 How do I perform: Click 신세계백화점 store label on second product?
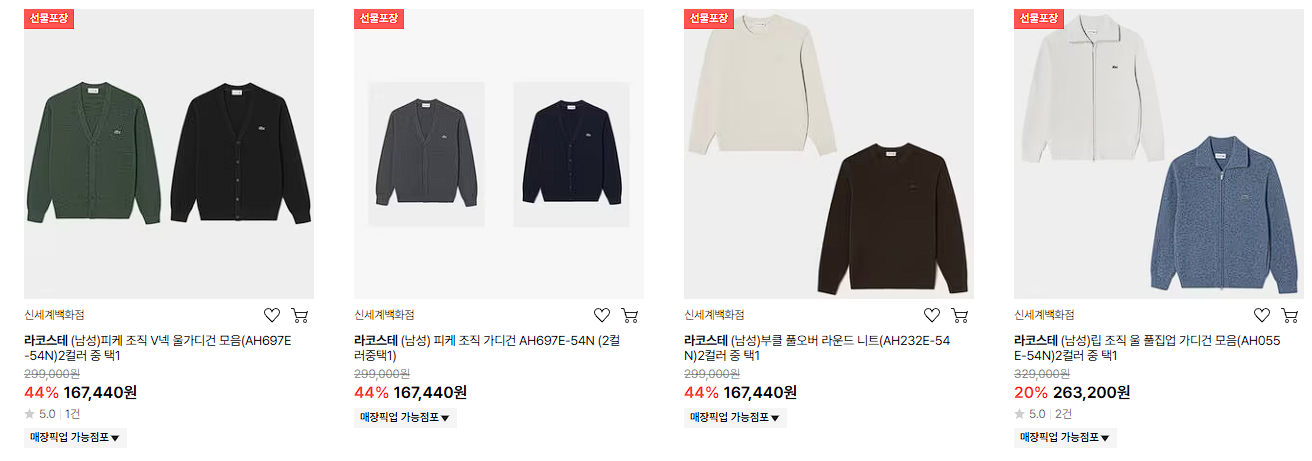[x=384, y=315]
